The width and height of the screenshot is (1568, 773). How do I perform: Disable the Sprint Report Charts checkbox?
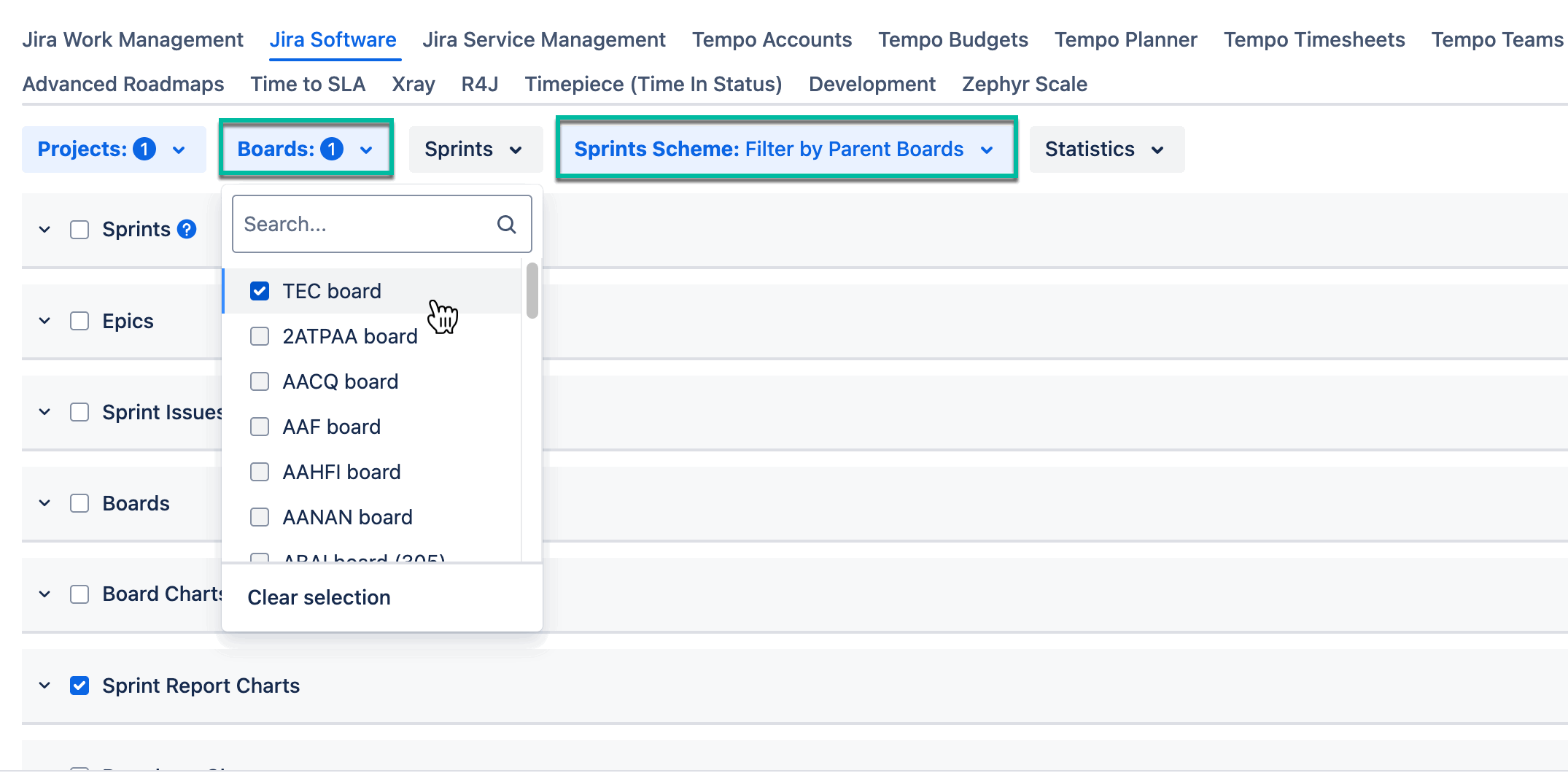point(79,685)
